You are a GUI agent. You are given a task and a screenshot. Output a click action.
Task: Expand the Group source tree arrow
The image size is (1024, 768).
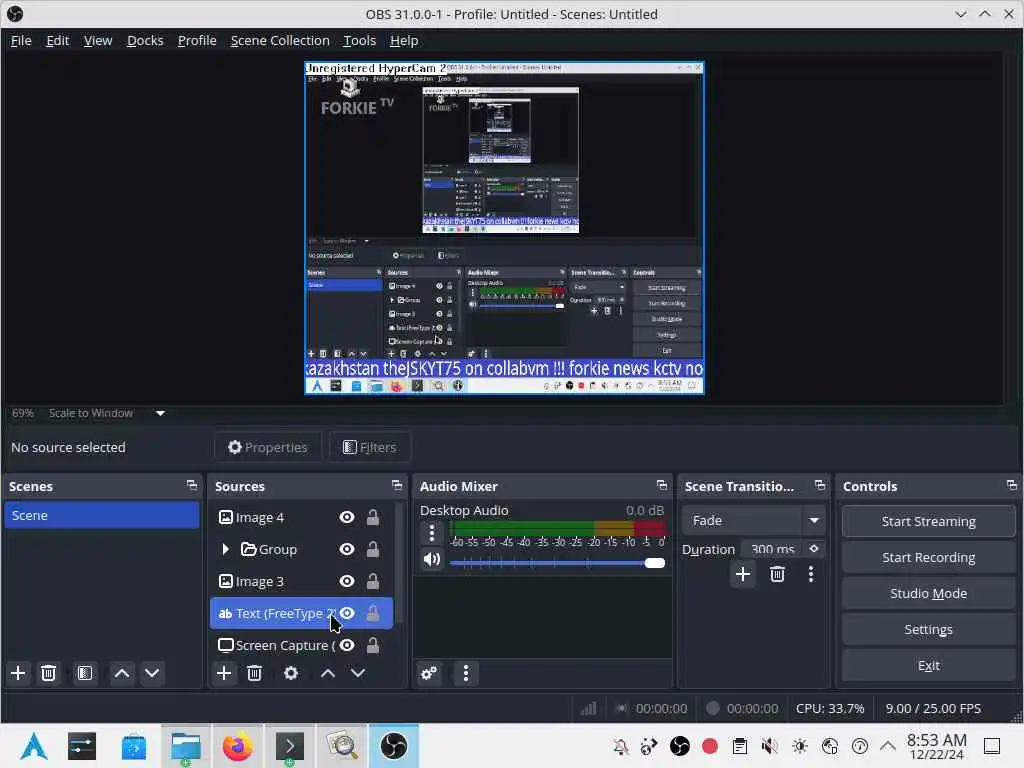click(225, 549)
